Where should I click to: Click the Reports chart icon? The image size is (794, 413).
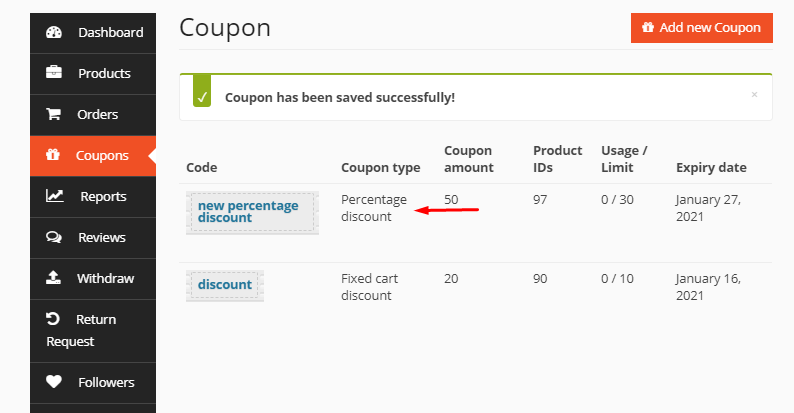click(x=55, y=196)
